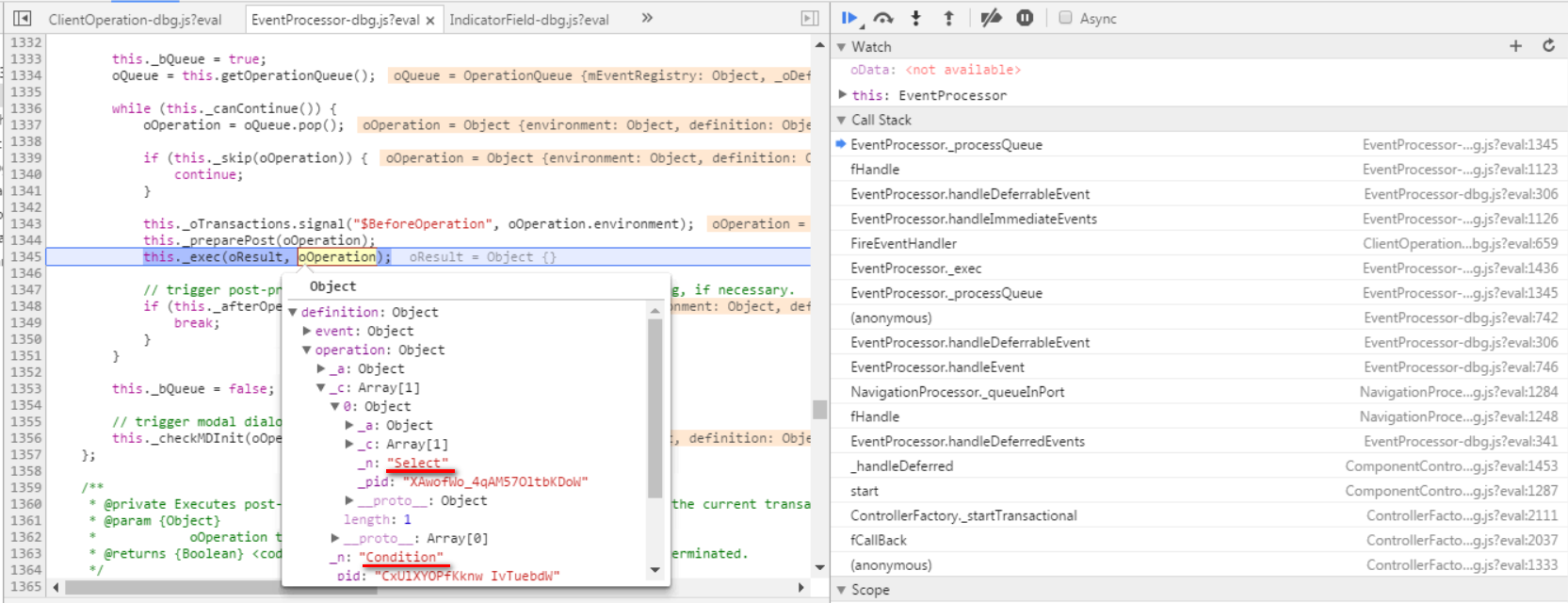Image resolution: width=1568 pixels, height=603 pixels.
Task: Open the ClientOperation file link at eval:659
Action: tap(1461, 243)
